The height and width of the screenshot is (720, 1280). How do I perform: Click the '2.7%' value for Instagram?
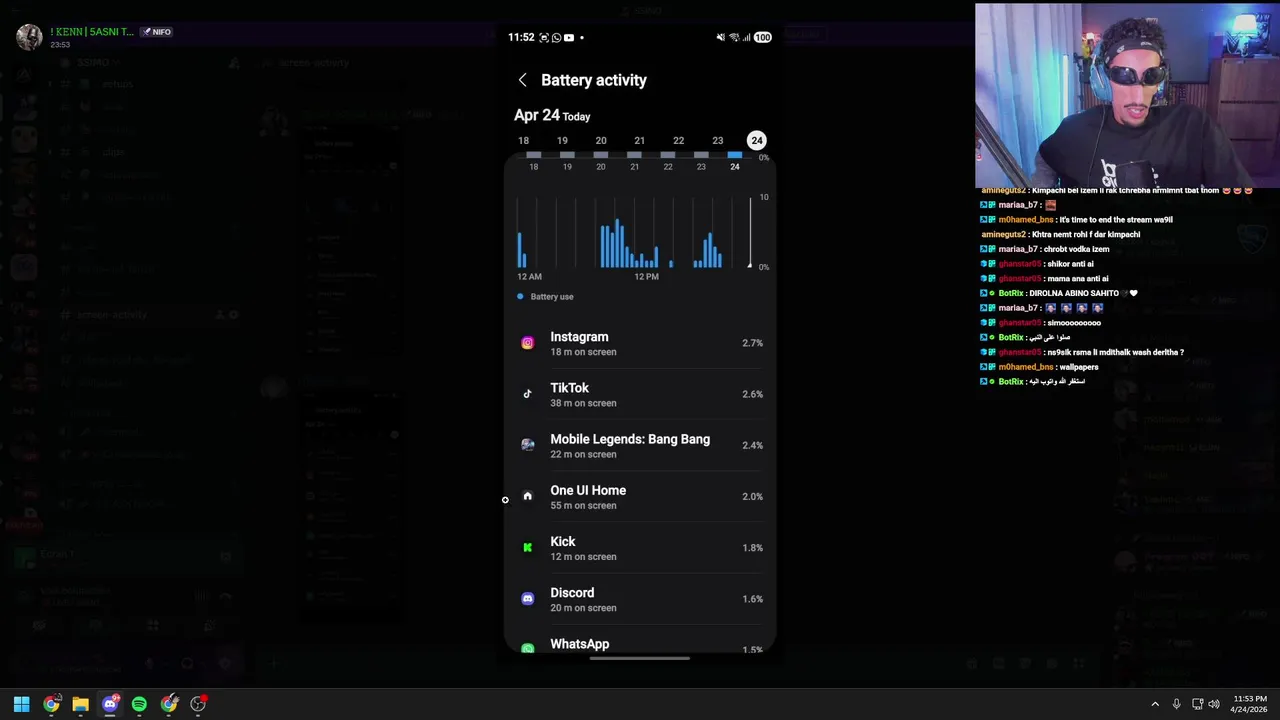pyautogui.click(x=752, y=343)
